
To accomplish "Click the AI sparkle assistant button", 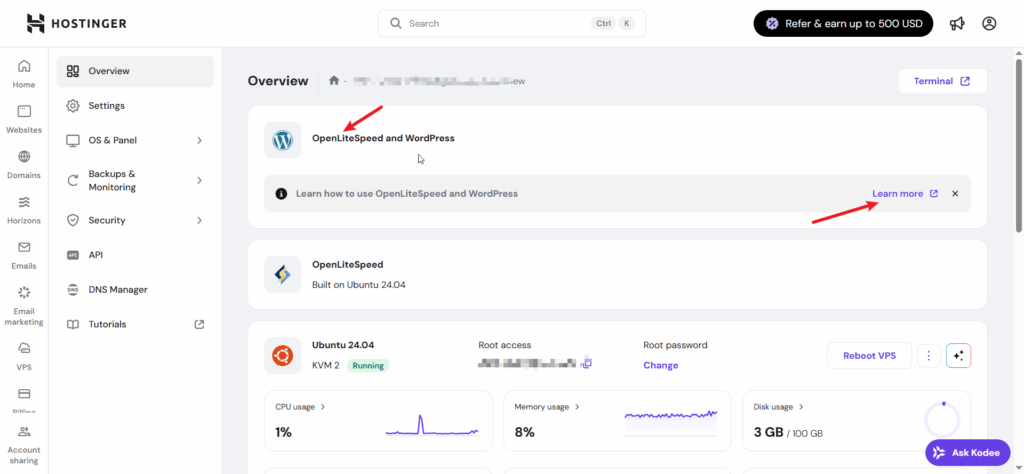I will [x=958, y=355].
